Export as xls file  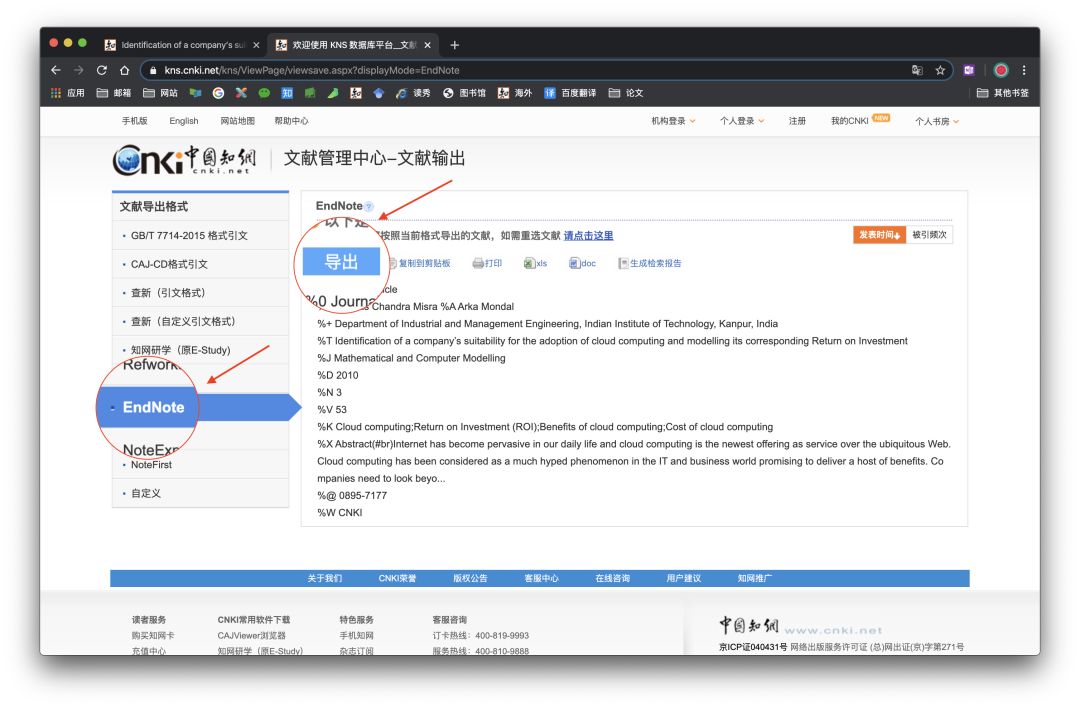[x=535, y=263]
